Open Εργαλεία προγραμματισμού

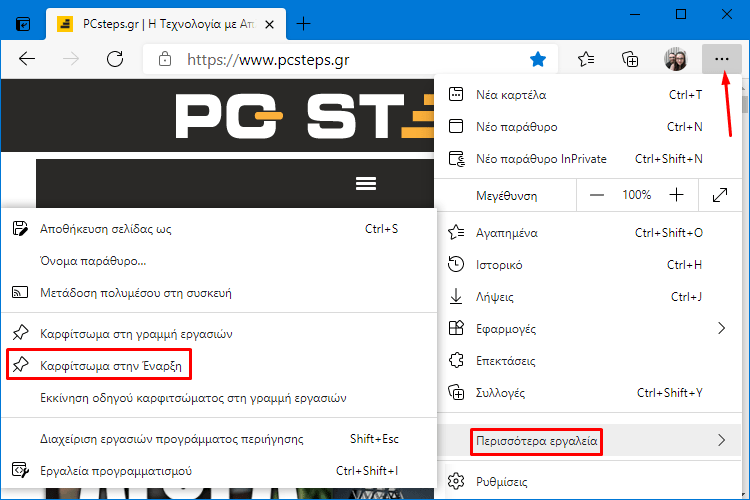pos(219,471)
